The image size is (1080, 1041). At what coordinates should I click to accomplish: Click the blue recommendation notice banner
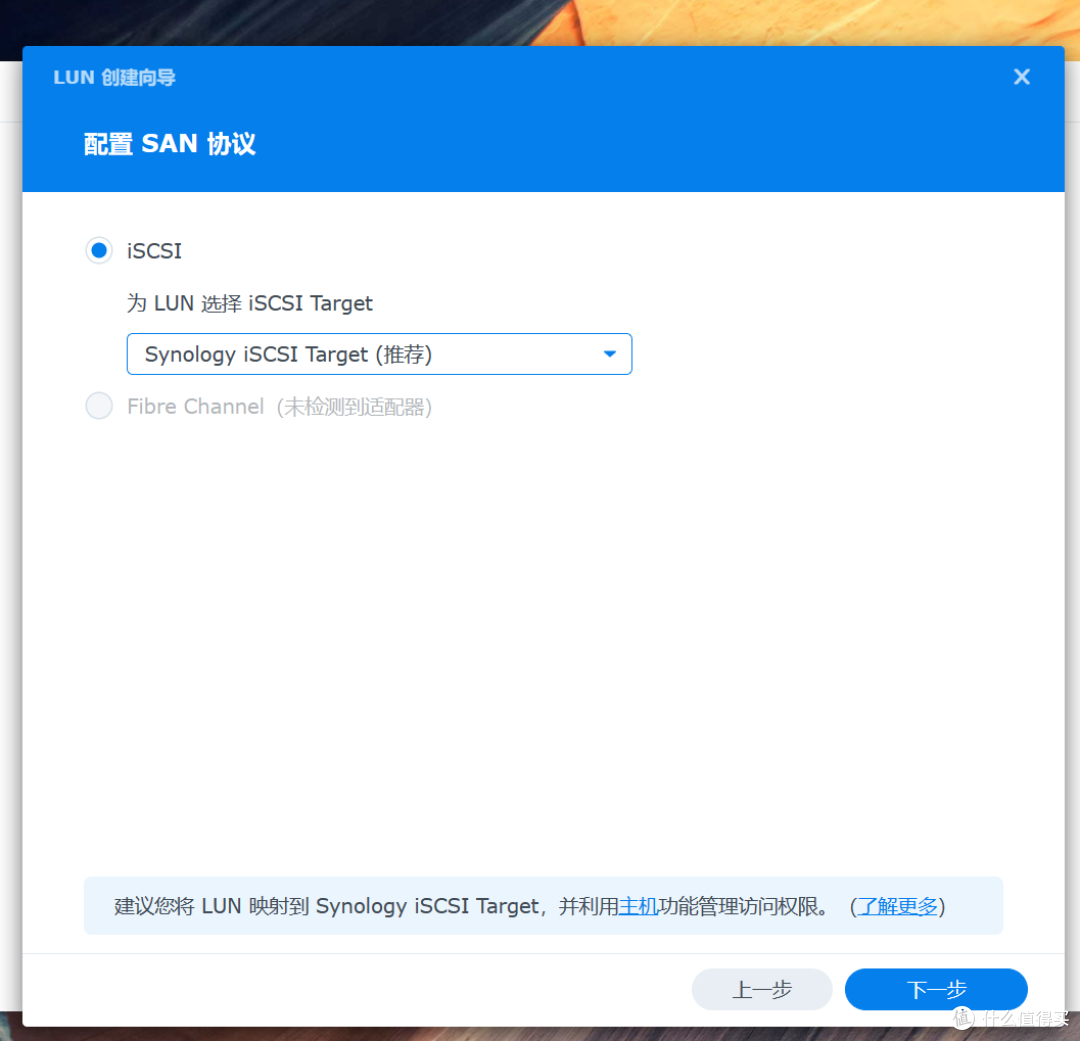[543, 906]
